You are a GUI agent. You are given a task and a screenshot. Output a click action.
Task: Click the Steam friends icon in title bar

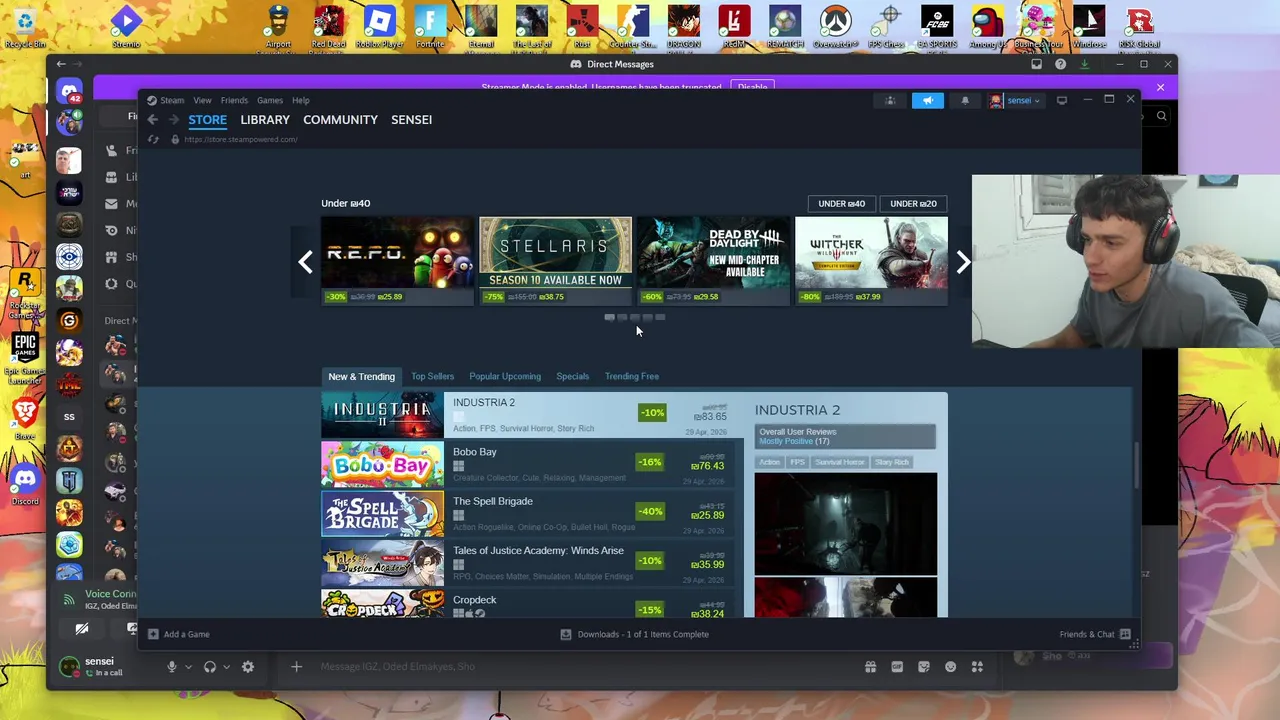pyautogui.click(x=890, y=100)
